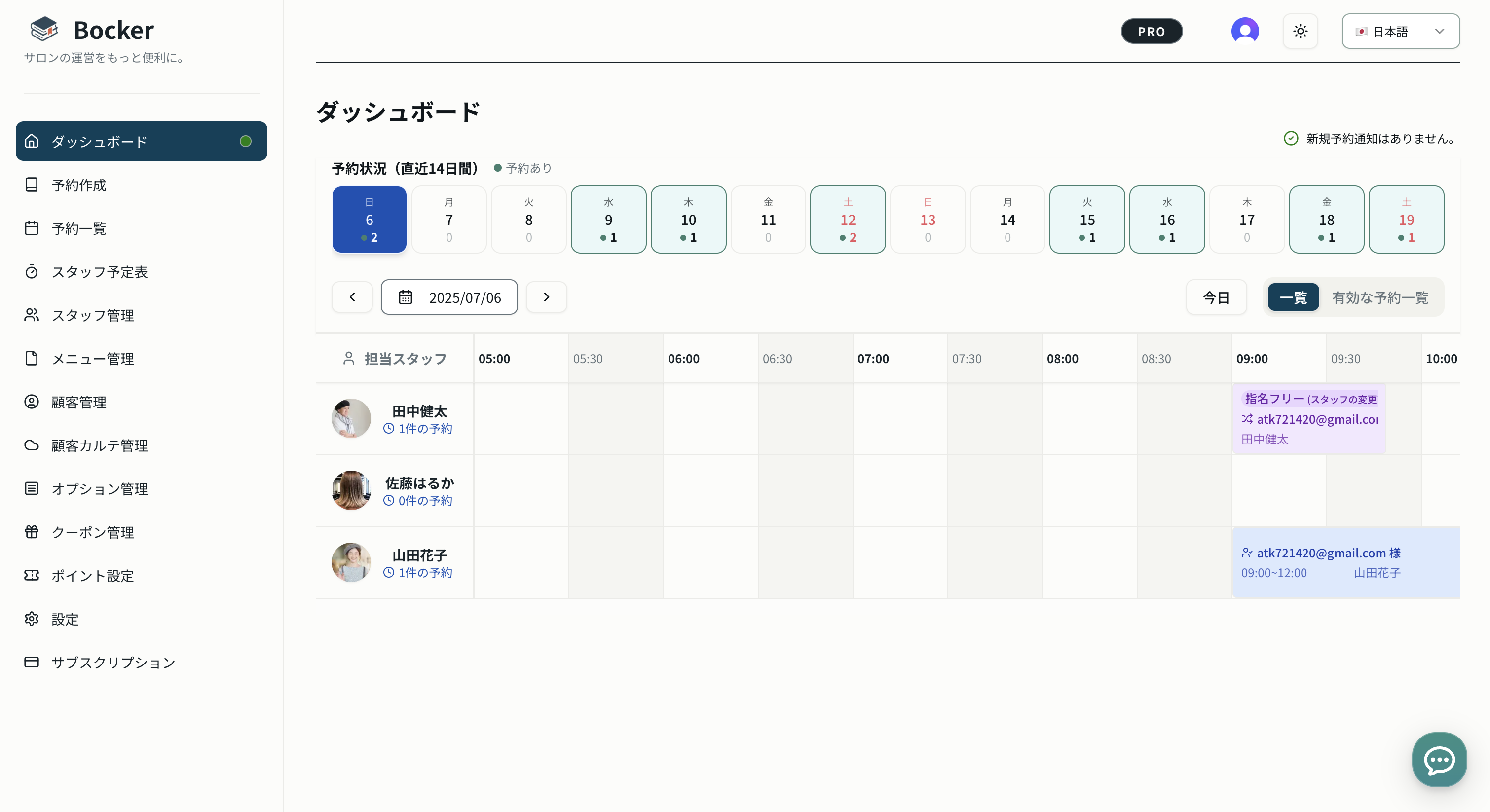
Task: Click the gear icon beside 設定
Action: coord(32,619)
